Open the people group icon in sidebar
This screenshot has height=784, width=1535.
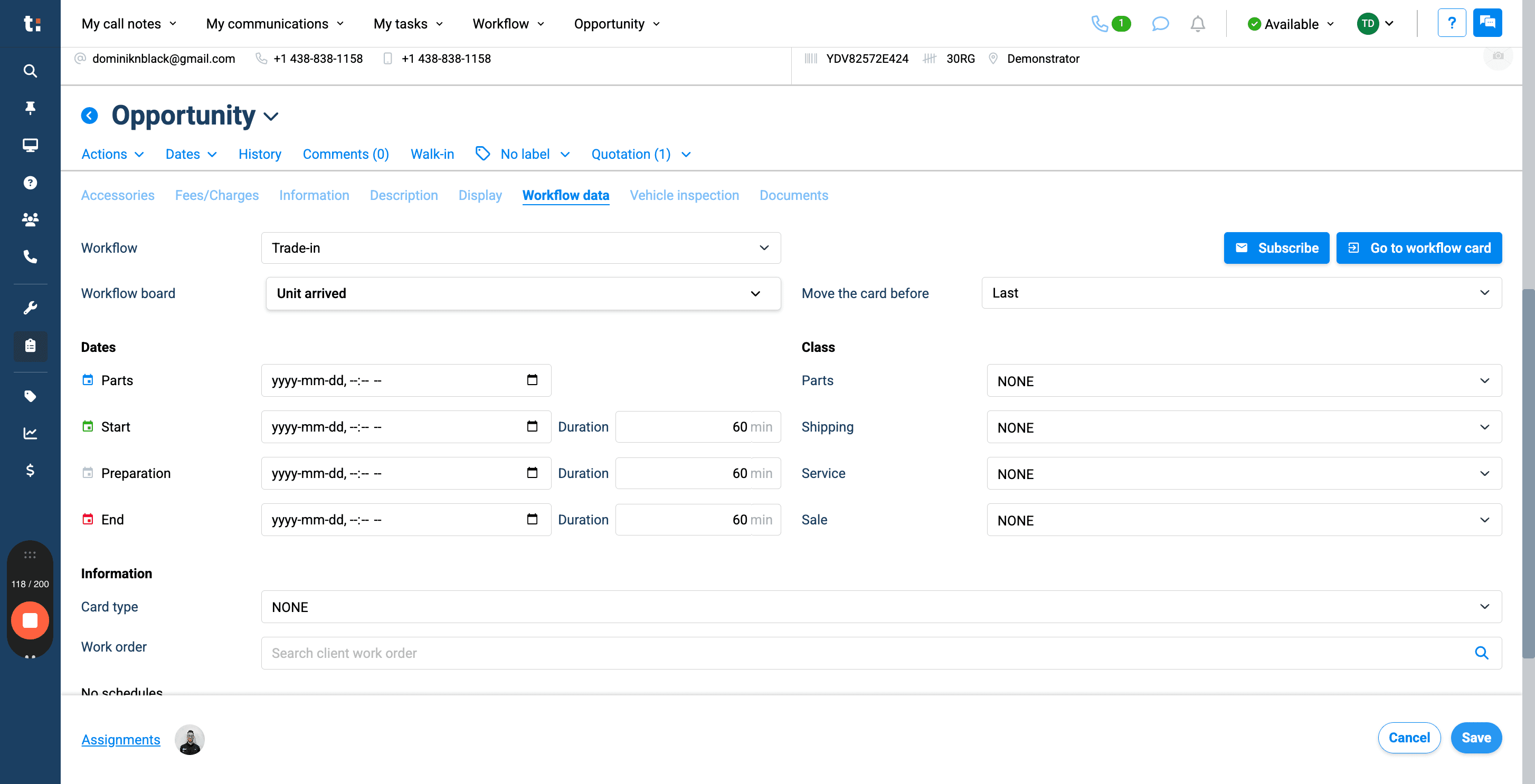pyautogui.click(x=30, y=219)
